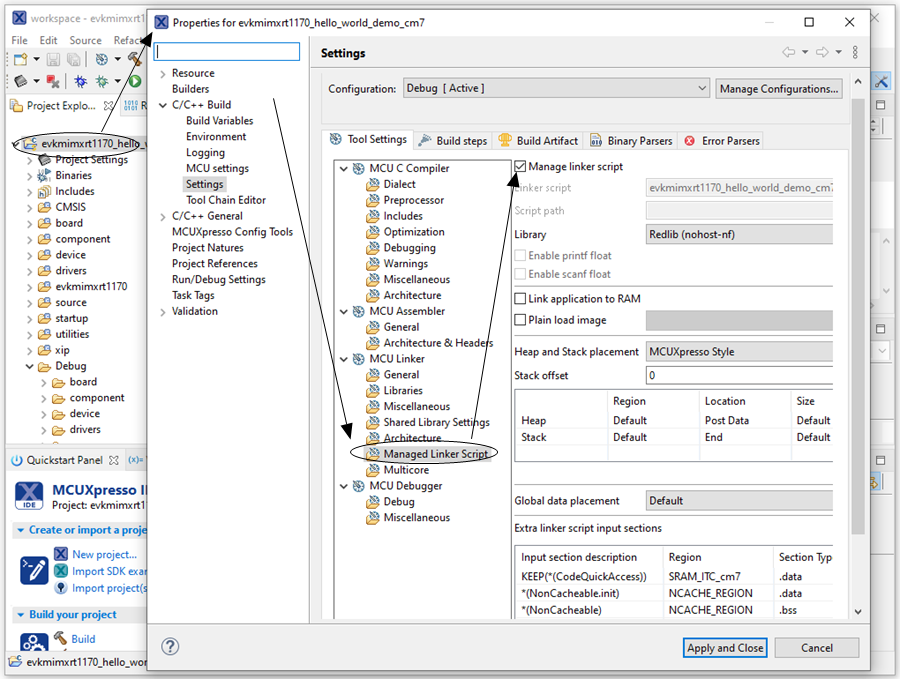Image resolution: width=900 pixels, height=679 pixels.
Task: Switch to the Build Artifact tab
Action: (x=538, y=141)
